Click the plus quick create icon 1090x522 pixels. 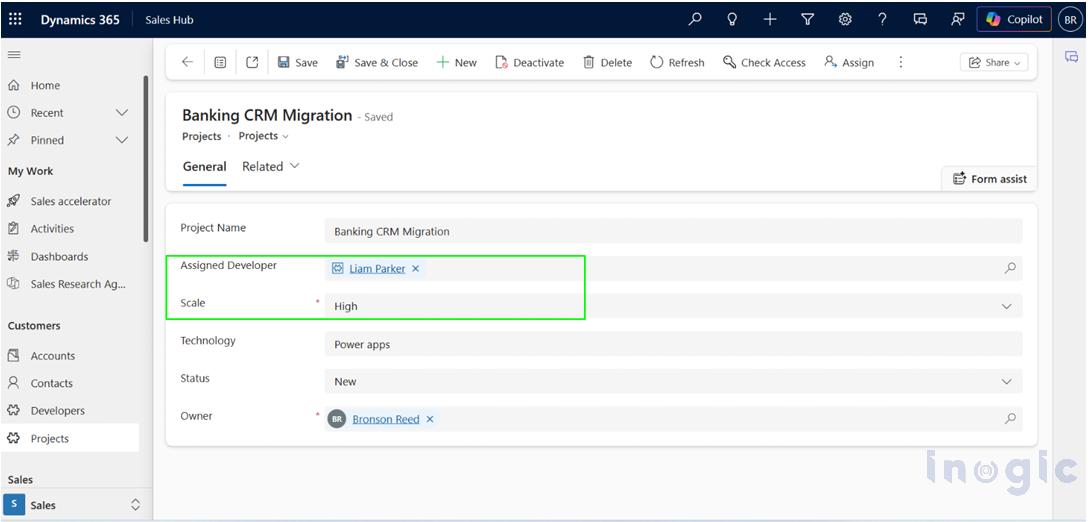point(770,19)
